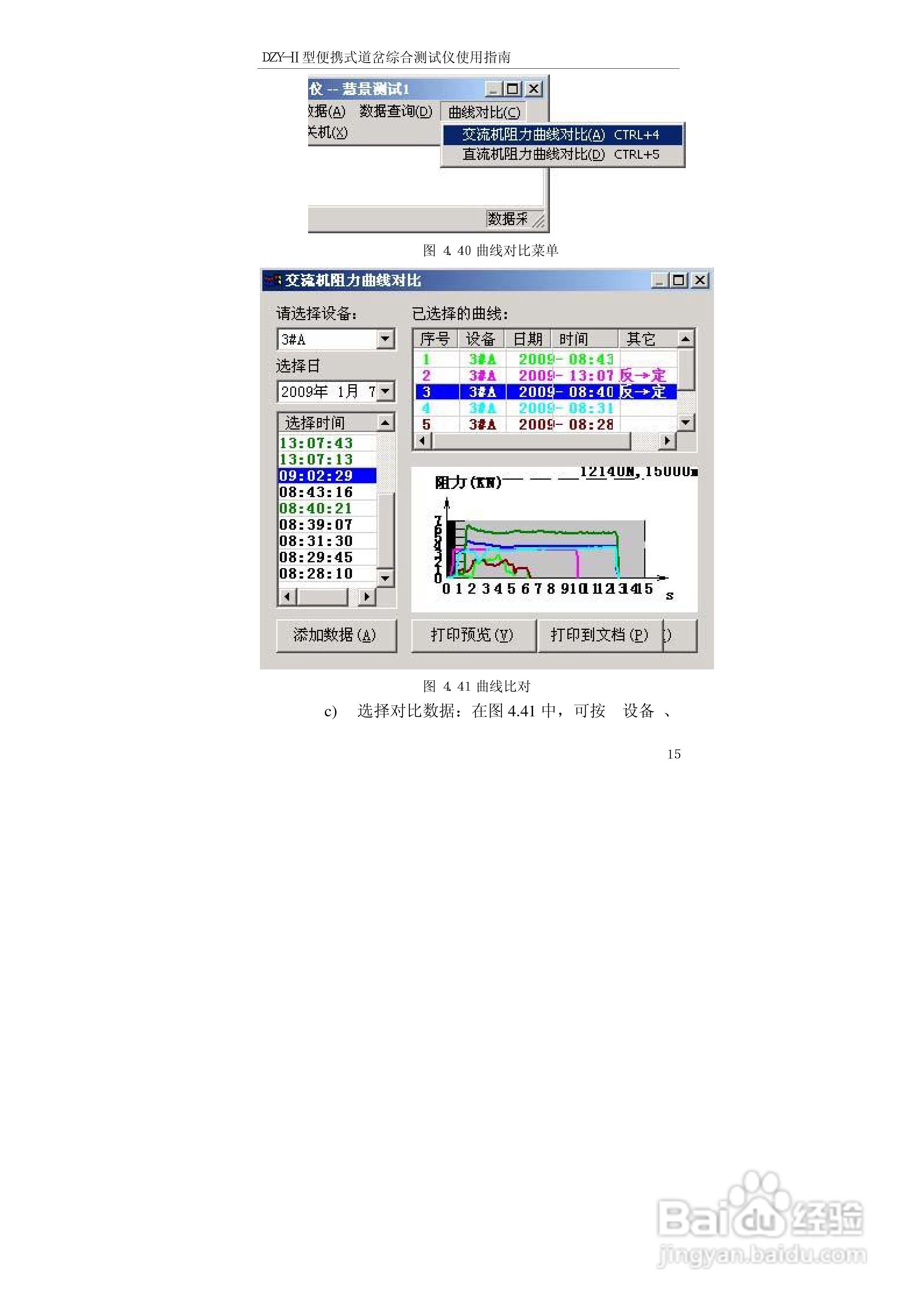The image size is (924, 1307).
Task: Select time entry 13:07:43
Action: (317, 444)
